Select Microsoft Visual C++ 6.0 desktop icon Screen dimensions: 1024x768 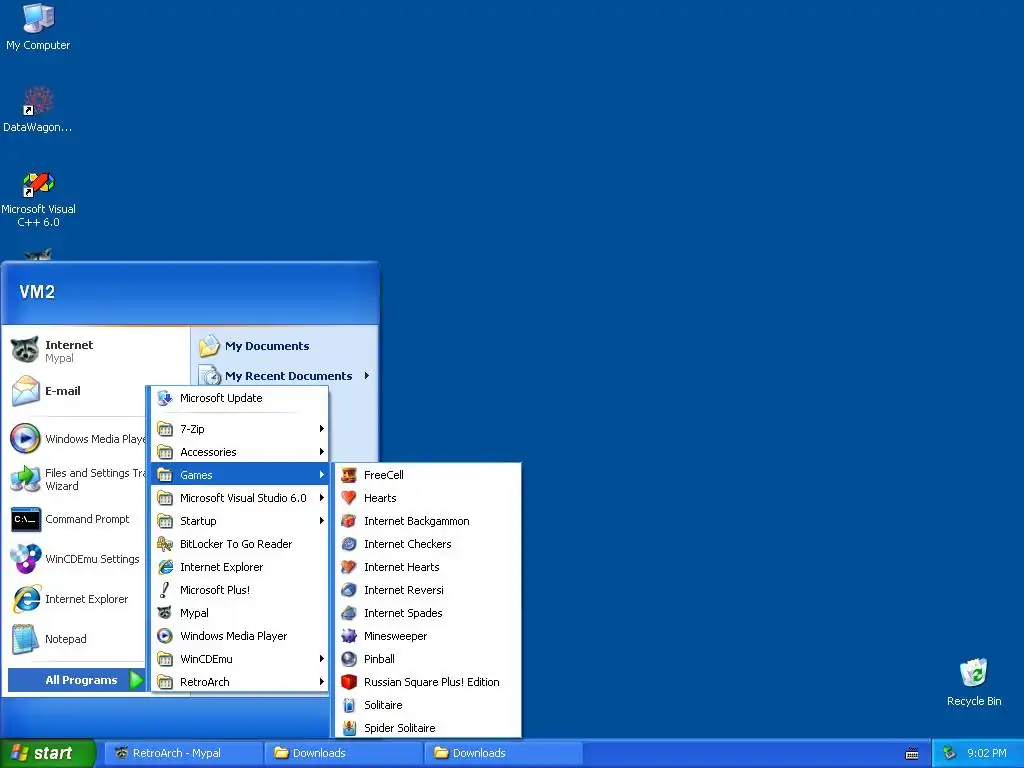point(38,200)
